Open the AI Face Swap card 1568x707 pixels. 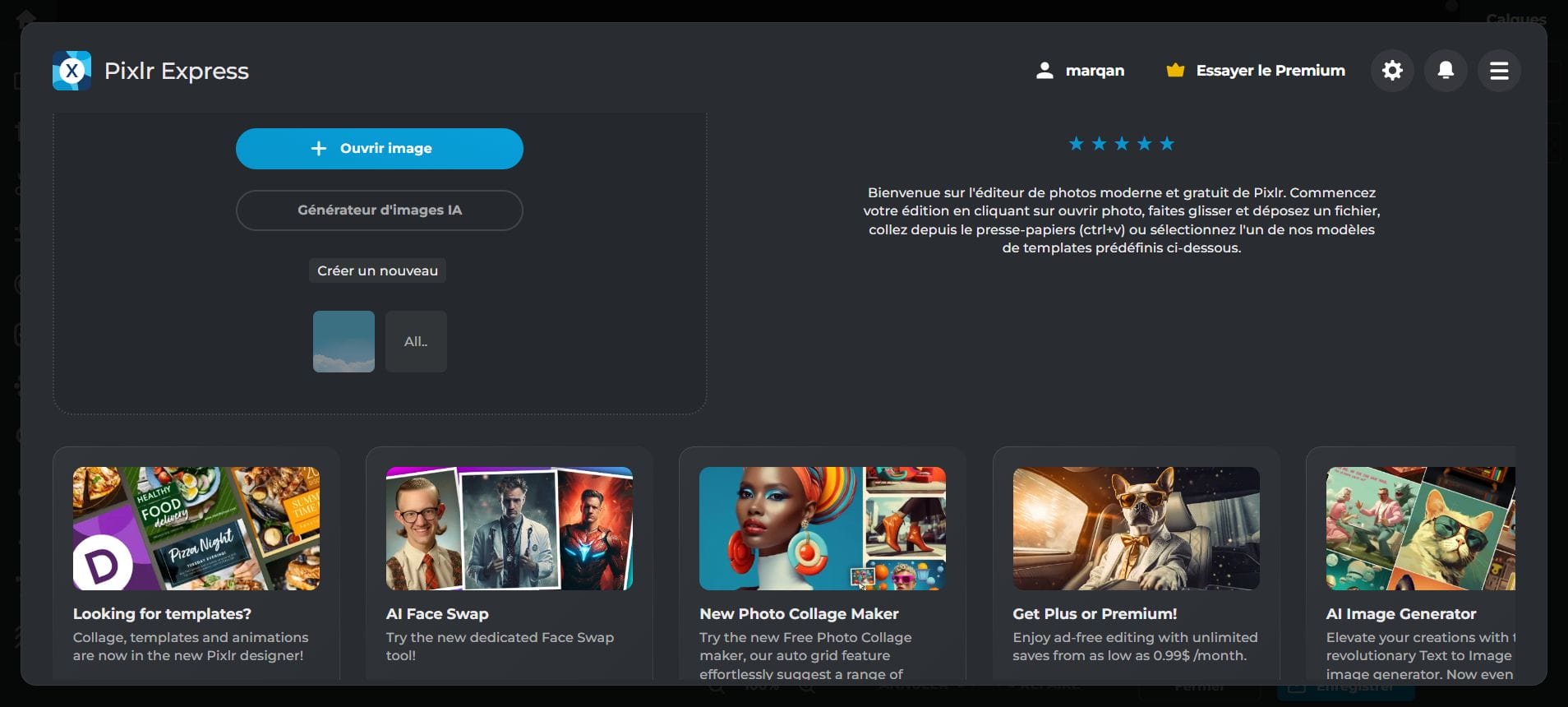(x=509, y=529)
